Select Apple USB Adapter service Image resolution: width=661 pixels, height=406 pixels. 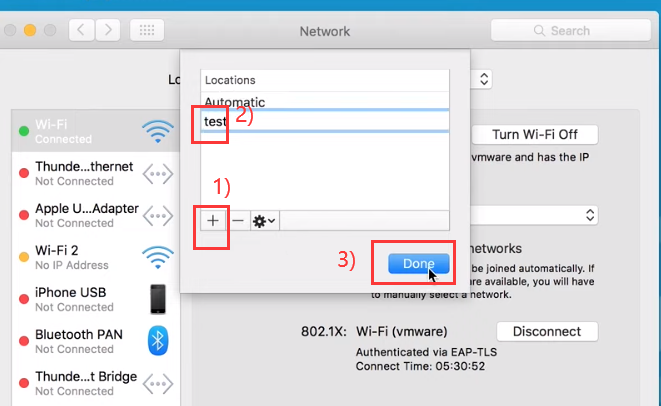point(96,215)
